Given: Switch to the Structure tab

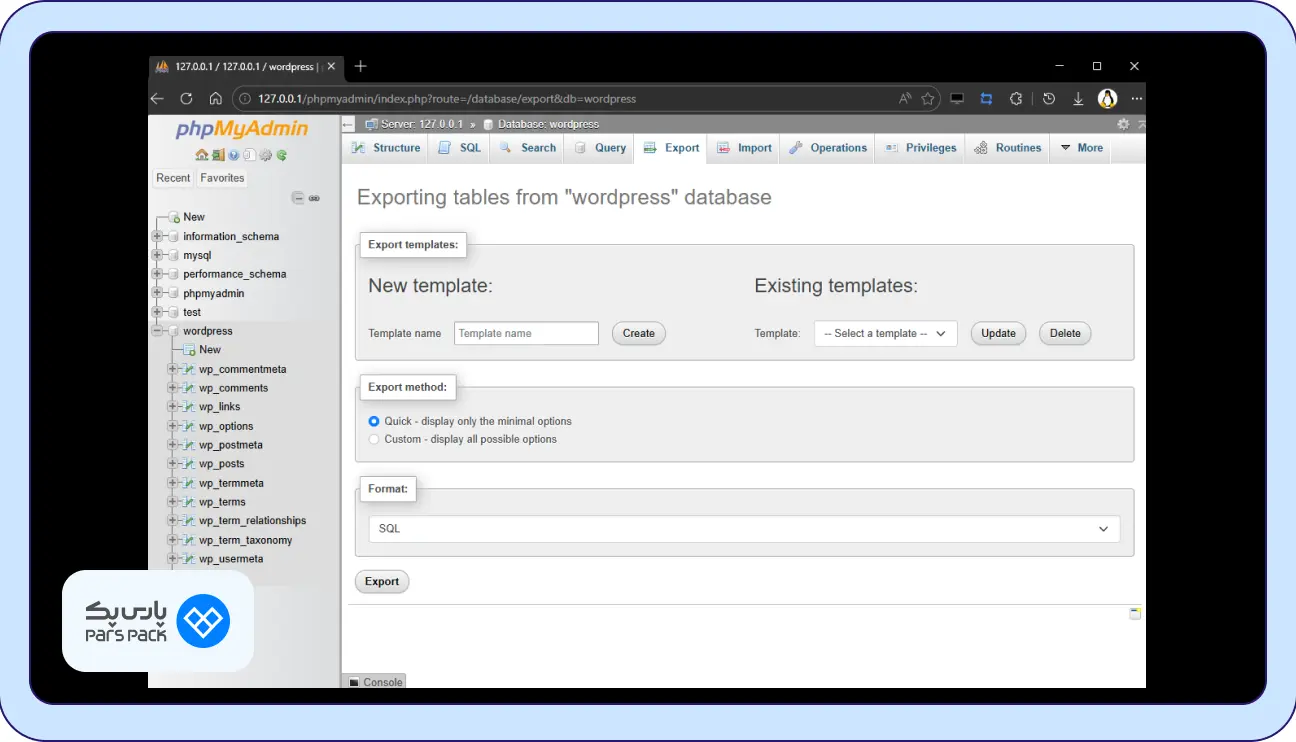Looking at the screenshot, I should coord(386,148).
